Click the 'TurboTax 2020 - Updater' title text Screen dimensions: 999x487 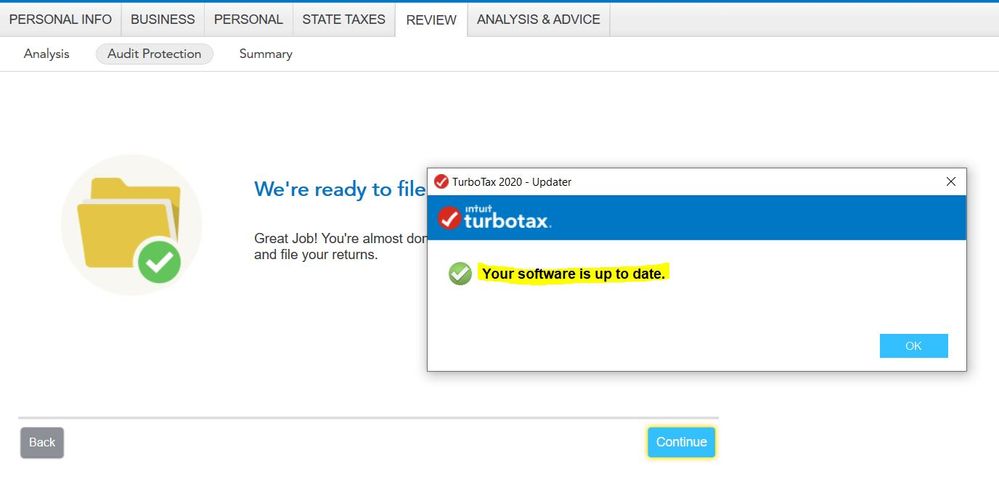click(x=512, y=182)
